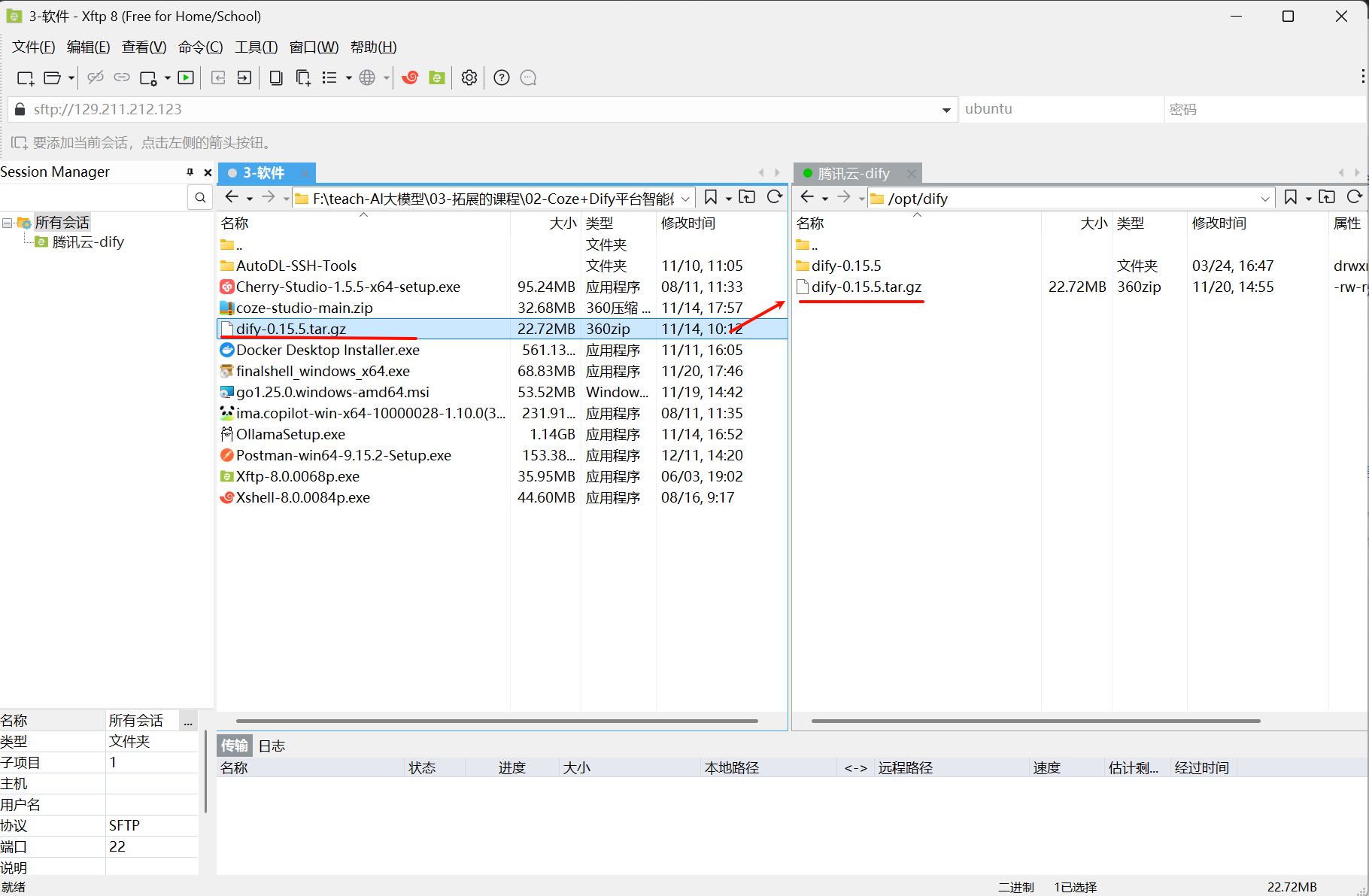Click the 密码 password field
The height and width of the screenshot is (896, 1369).
coord(1265,109)
